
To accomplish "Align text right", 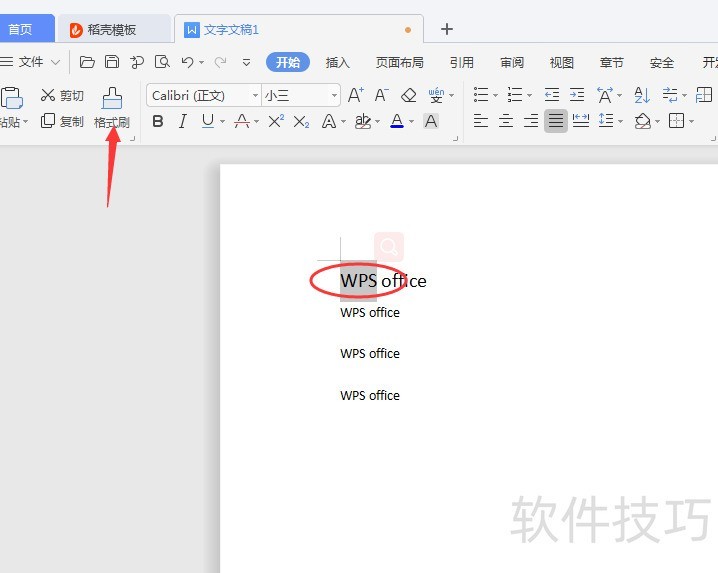I will [x=531, y=121].
